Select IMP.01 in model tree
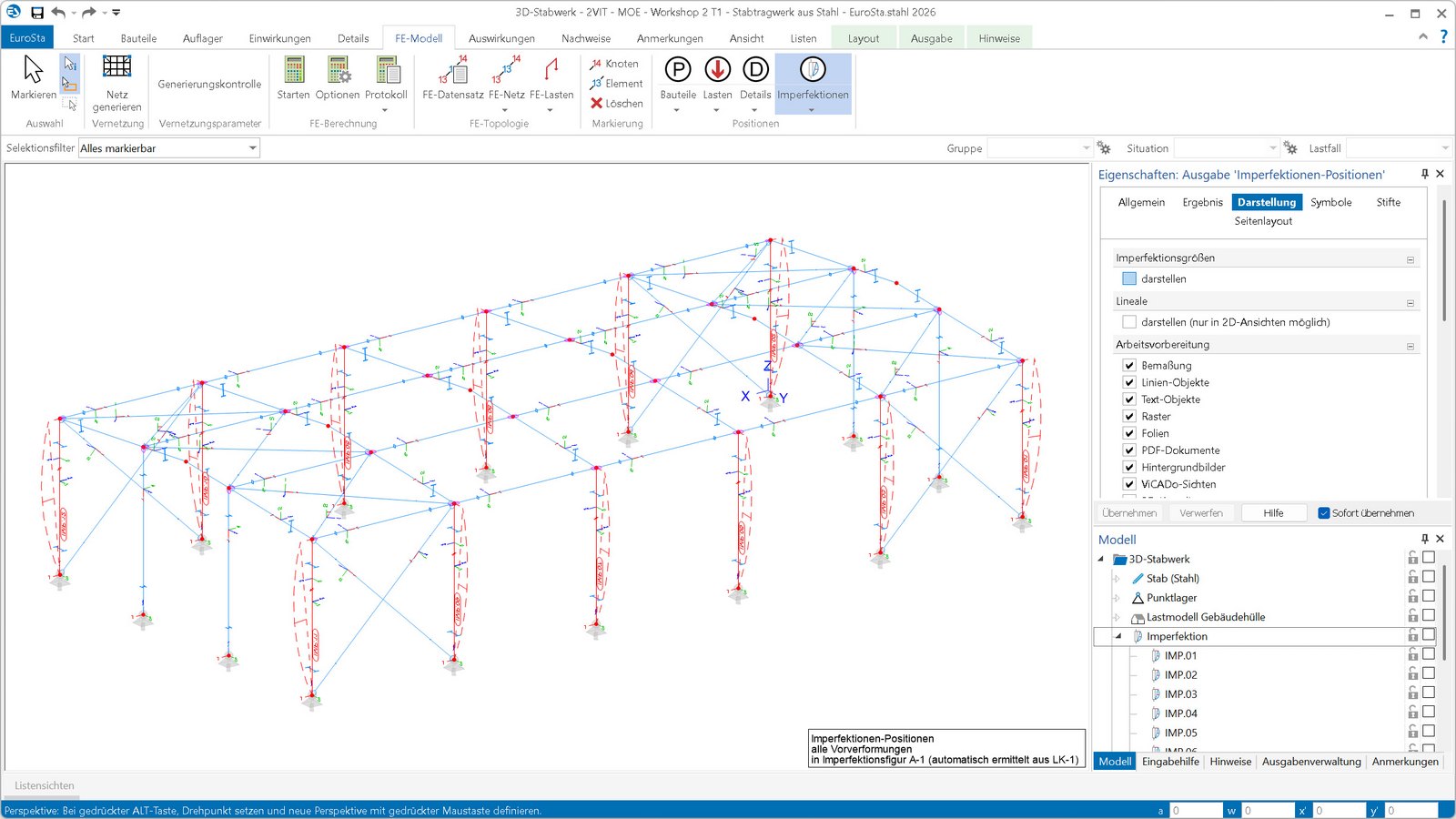Screen dimensions: 1456x819 coord(1180,655)
